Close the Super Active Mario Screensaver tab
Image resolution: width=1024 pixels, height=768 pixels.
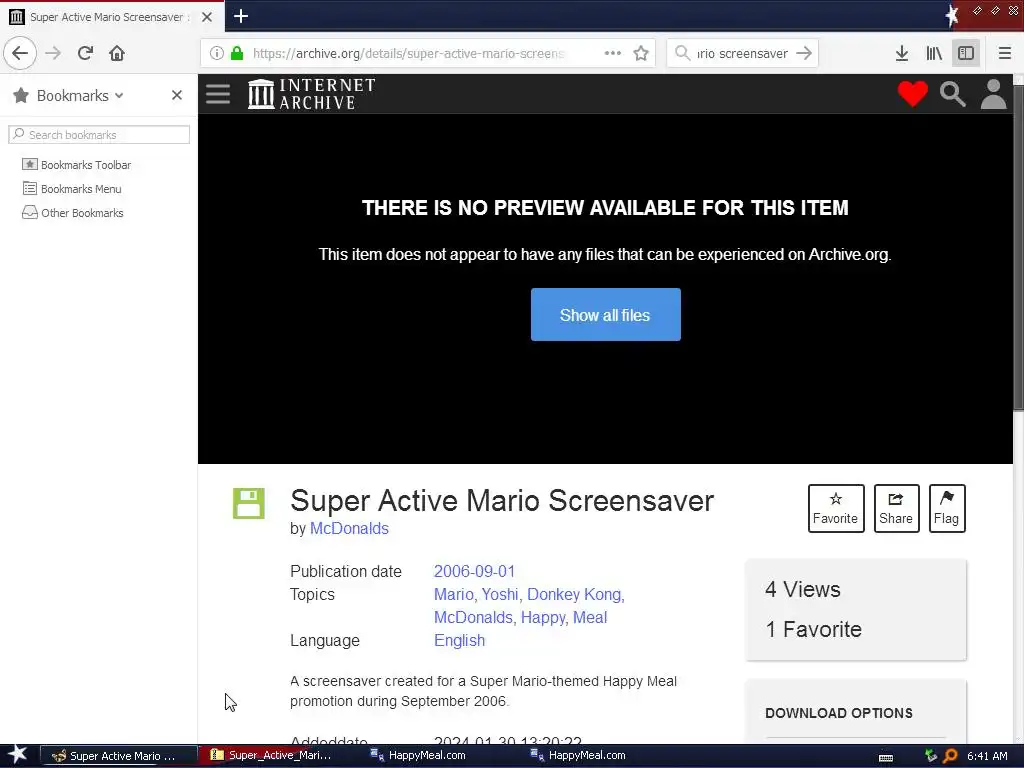click(207, 17)
